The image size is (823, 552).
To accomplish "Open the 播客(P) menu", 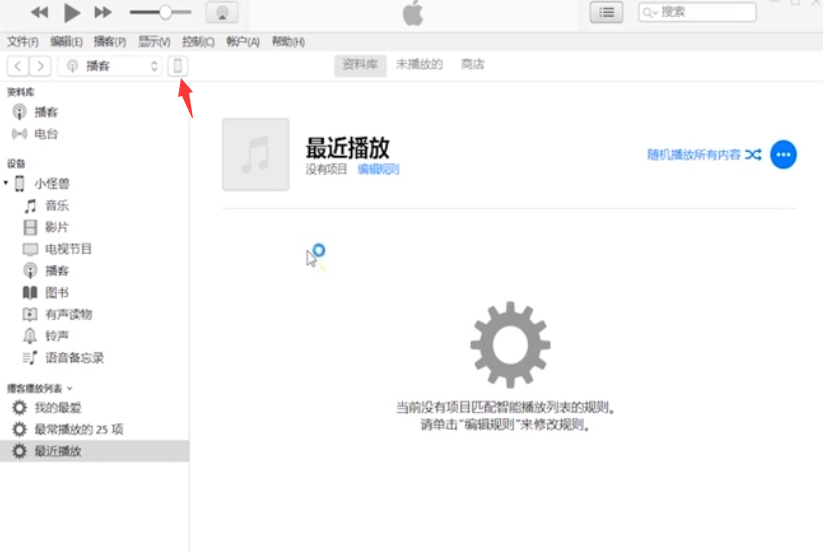I will [x=110, y=41].
